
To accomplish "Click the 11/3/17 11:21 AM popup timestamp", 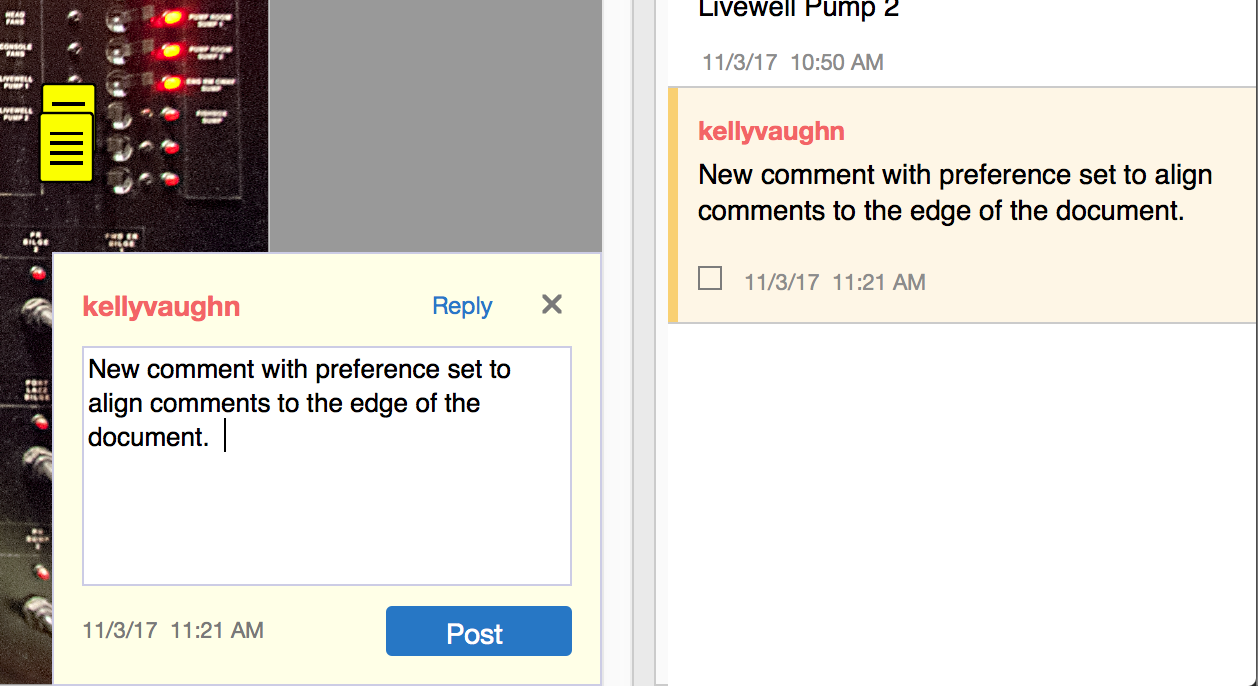I will (x=172, y=630).
